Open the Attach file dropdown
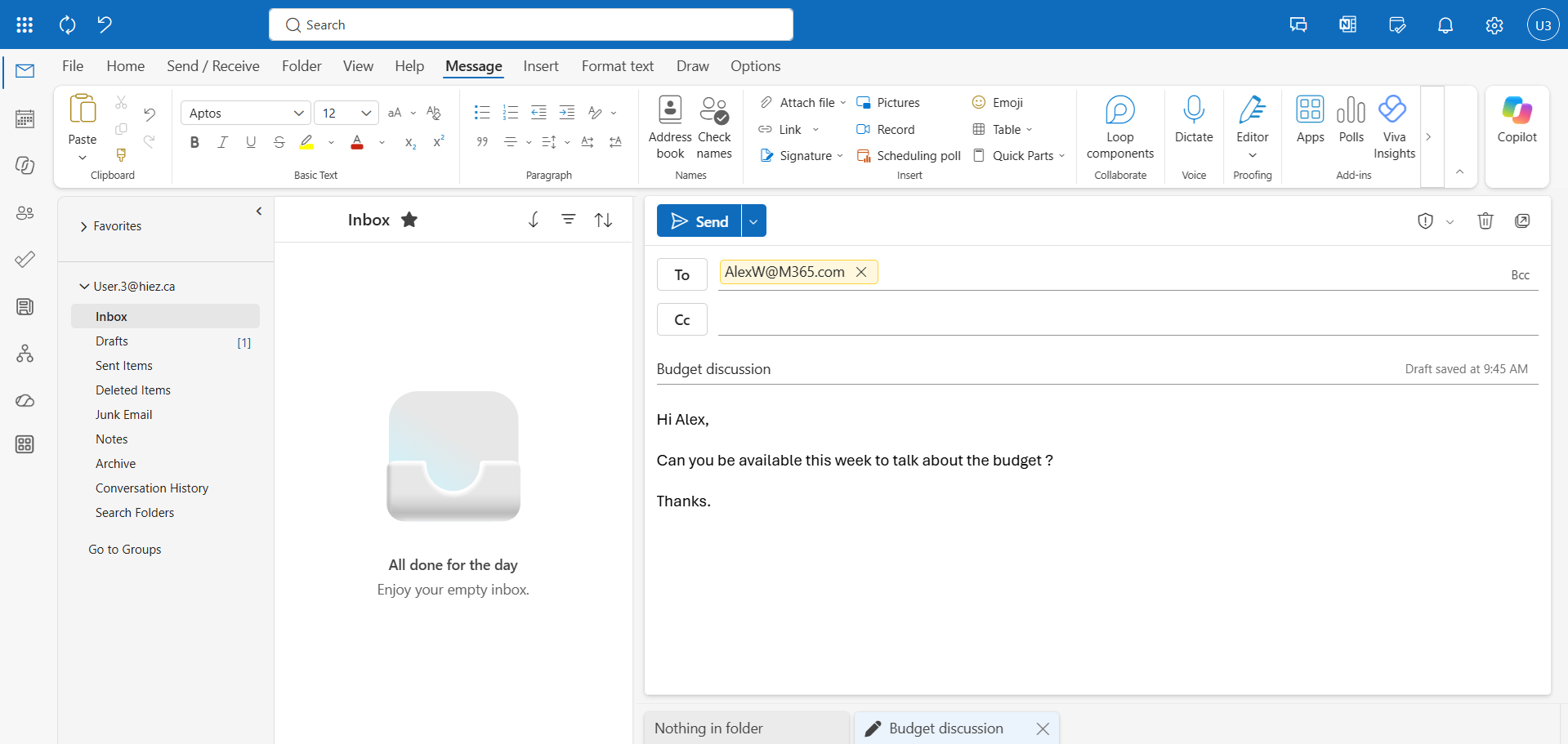 pyautogui.click(x=843, y=103)
